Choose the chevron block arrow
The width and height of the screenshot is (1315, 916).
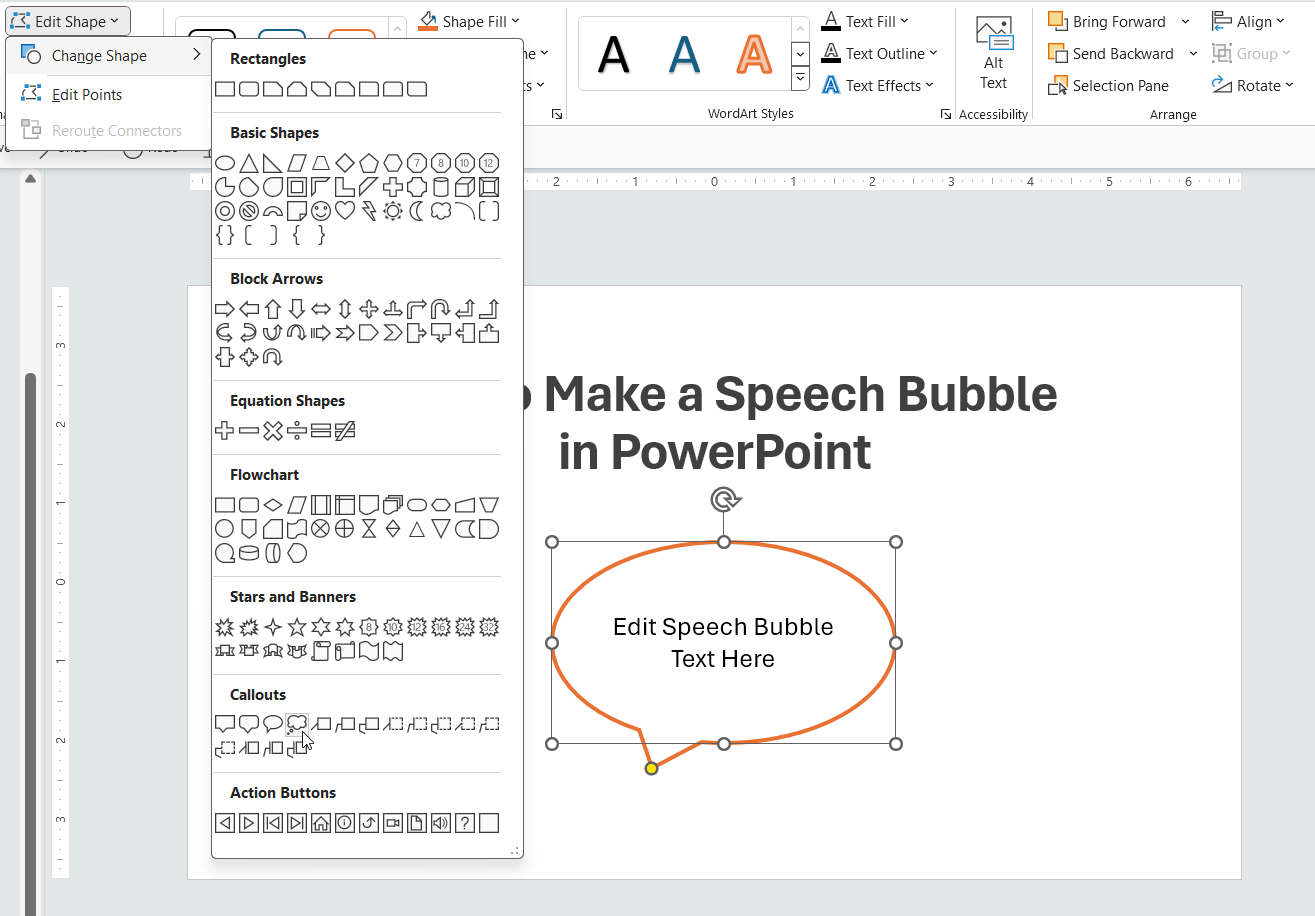click(x=393, y=333)
